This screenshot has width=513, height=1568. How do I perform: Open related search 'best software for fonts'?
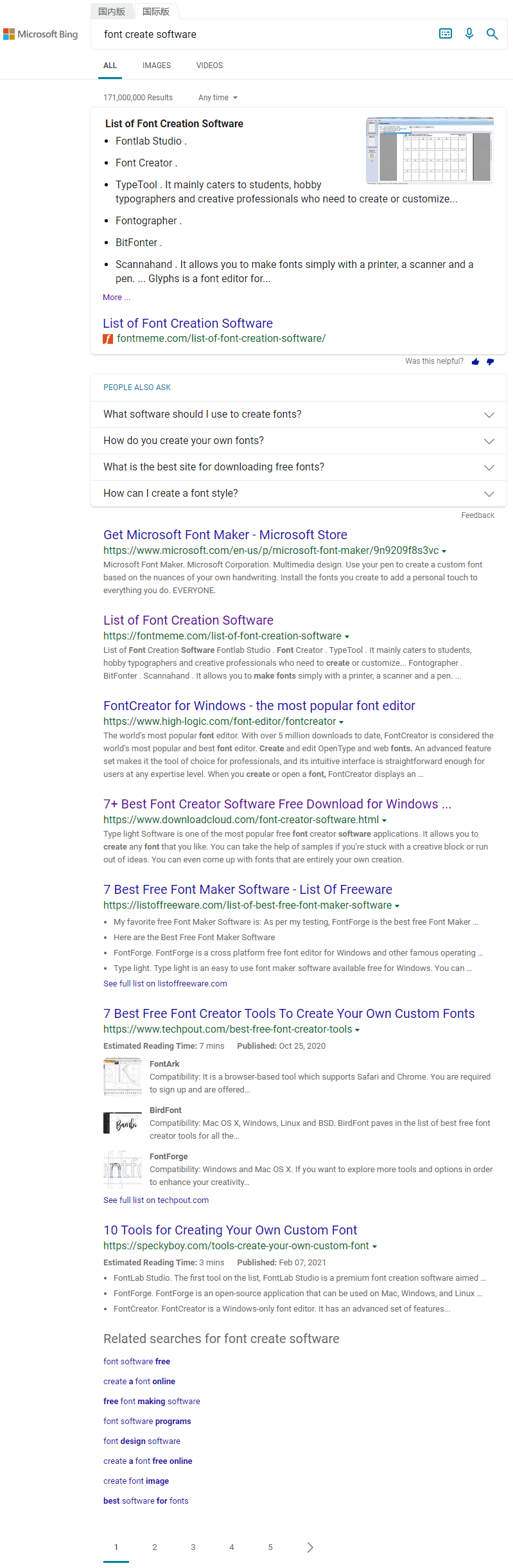146,1501
